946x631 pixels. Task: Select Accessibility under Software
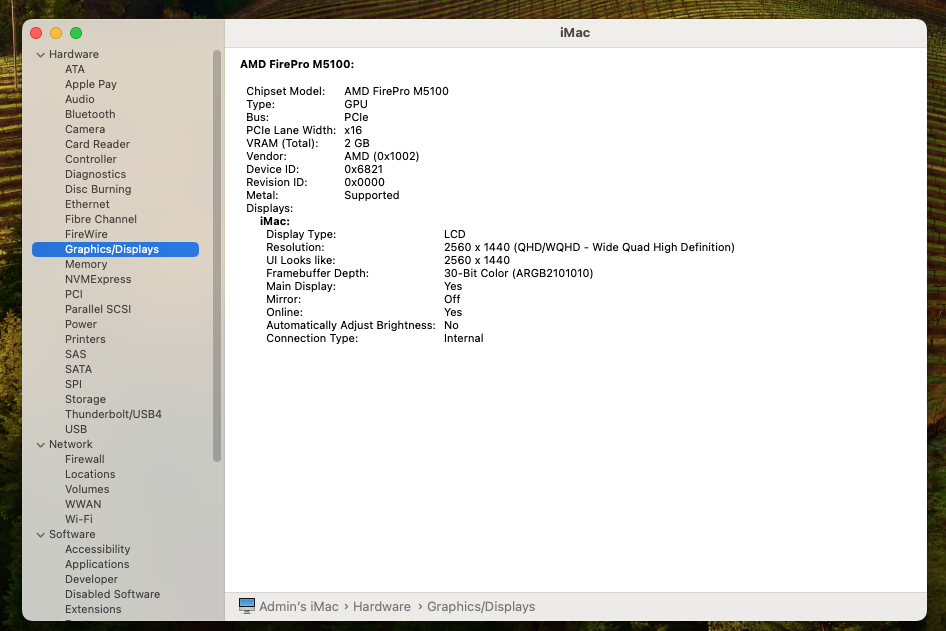97,550
